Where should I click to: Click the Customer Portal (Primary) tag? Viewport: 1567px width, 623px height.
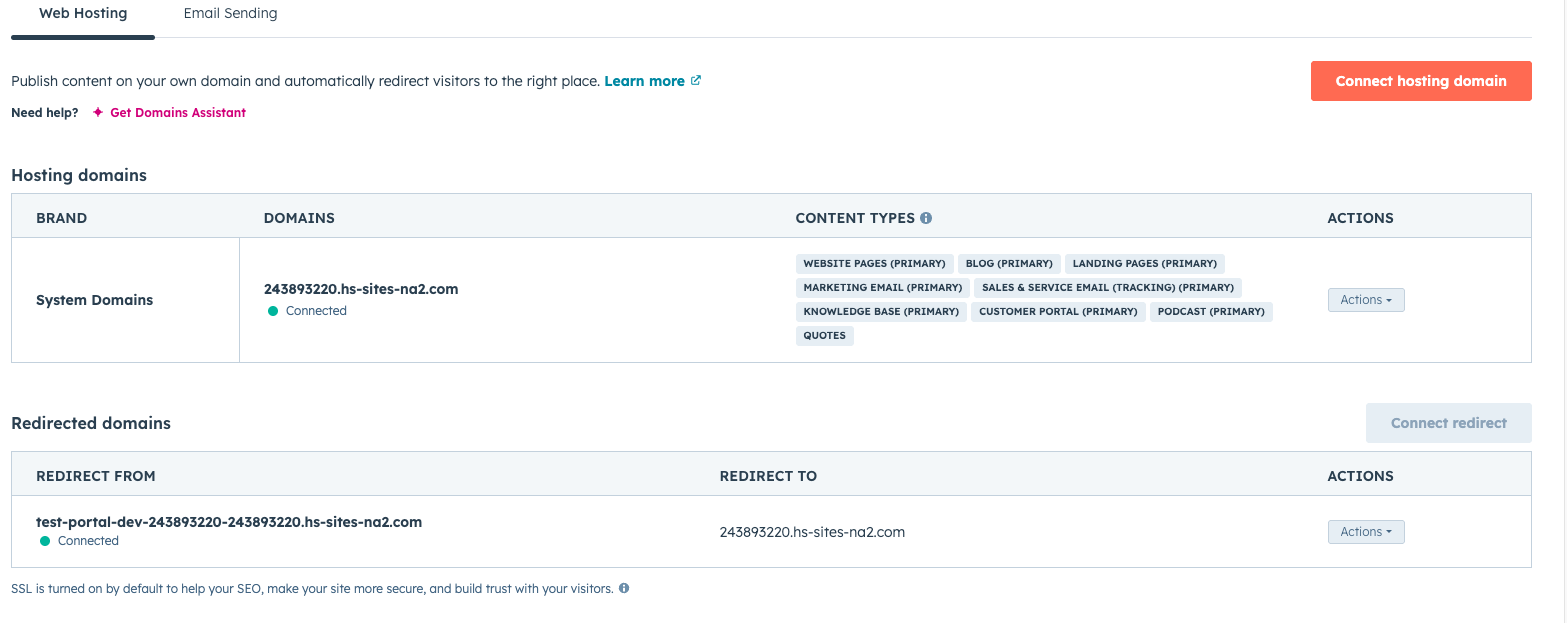coord(1058,312)
